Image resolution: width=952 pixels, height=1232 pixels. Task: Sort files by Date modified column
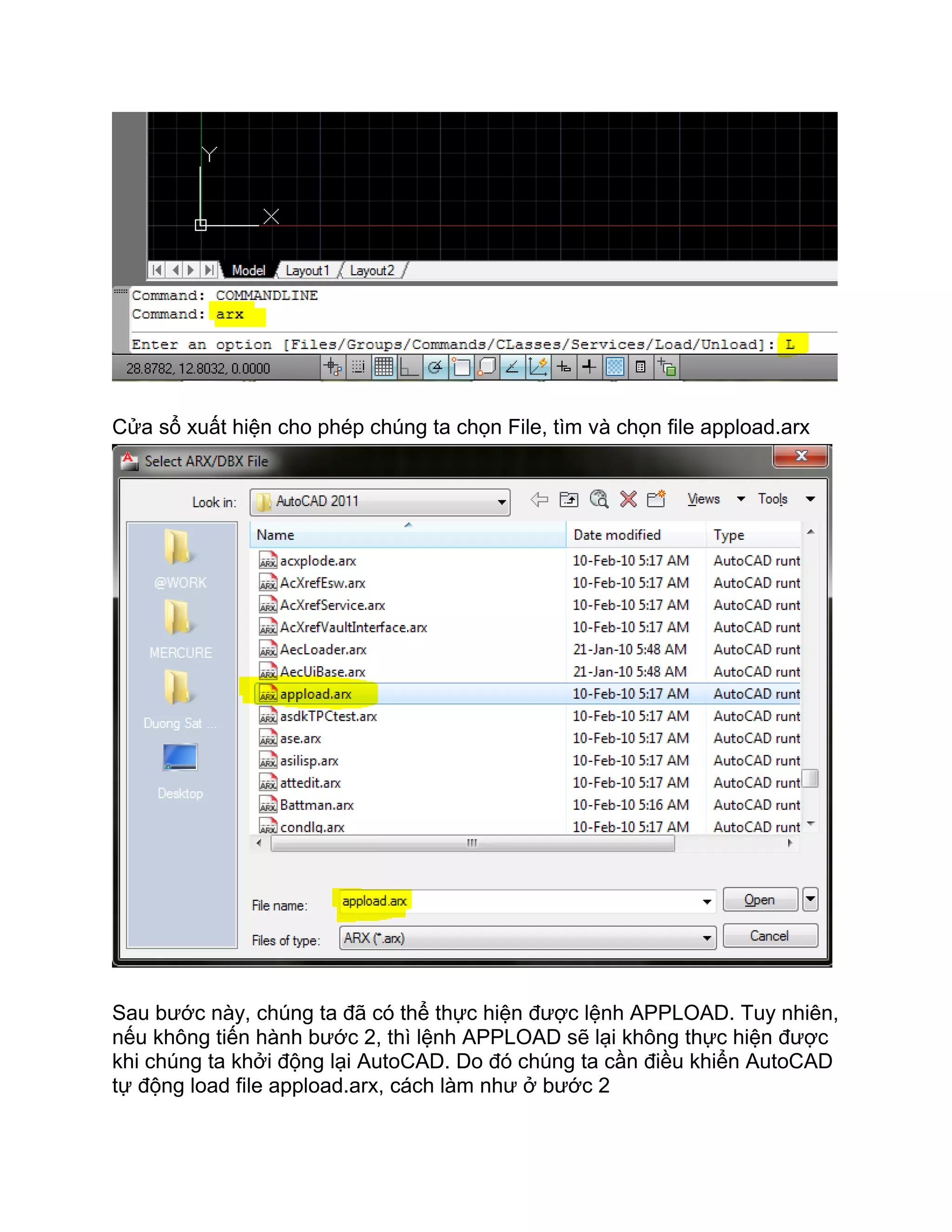[x=635, y=535]
